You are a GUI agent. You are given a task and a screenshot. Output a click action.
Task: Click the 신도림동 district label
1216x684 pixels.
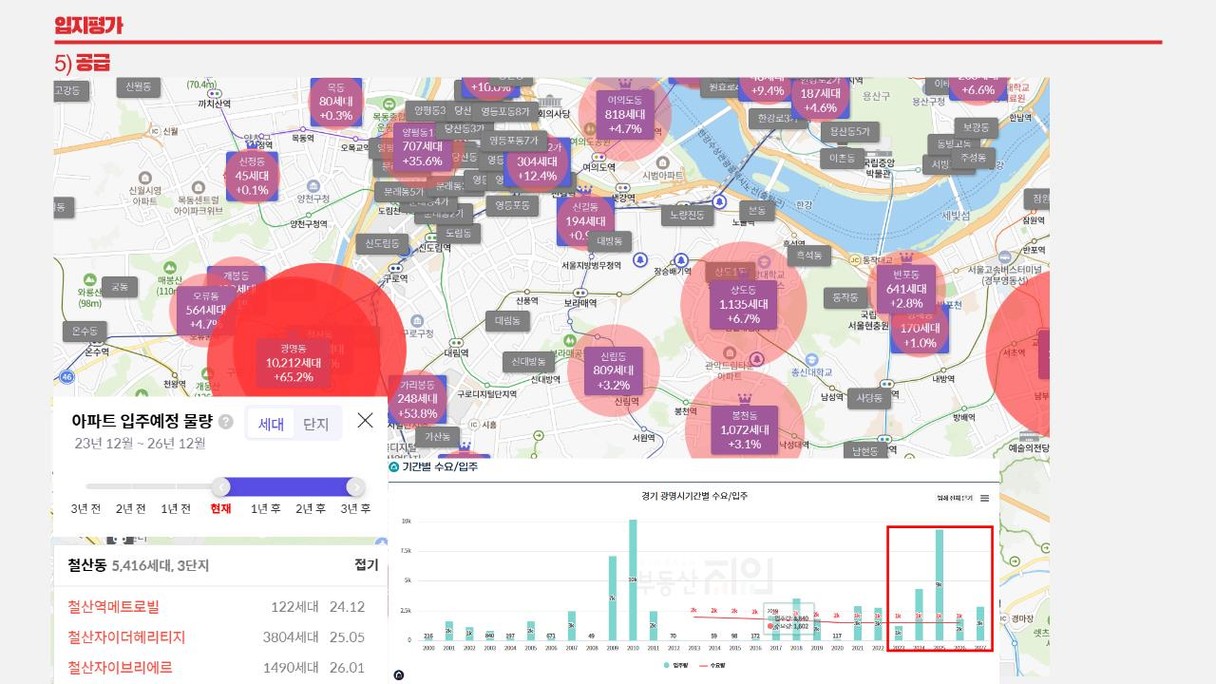(x=382, y=243)
